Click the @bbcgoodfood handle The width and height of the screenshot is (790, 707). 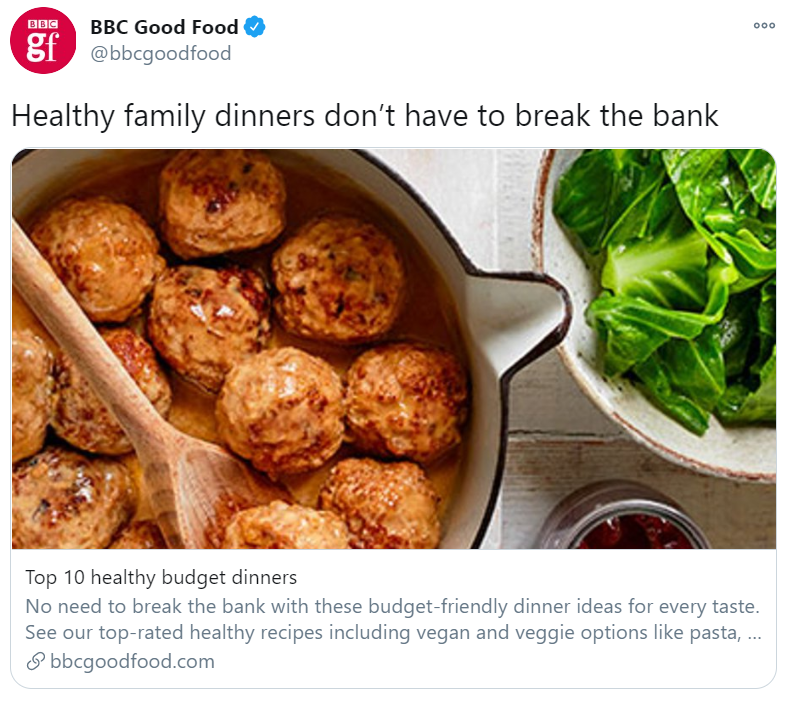coord(161,54)
